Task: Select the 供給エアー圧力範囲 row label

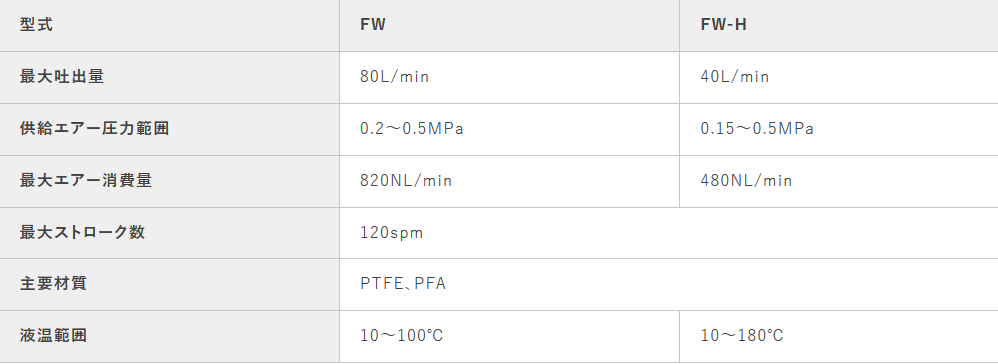Action: click(x=169, y=129)
